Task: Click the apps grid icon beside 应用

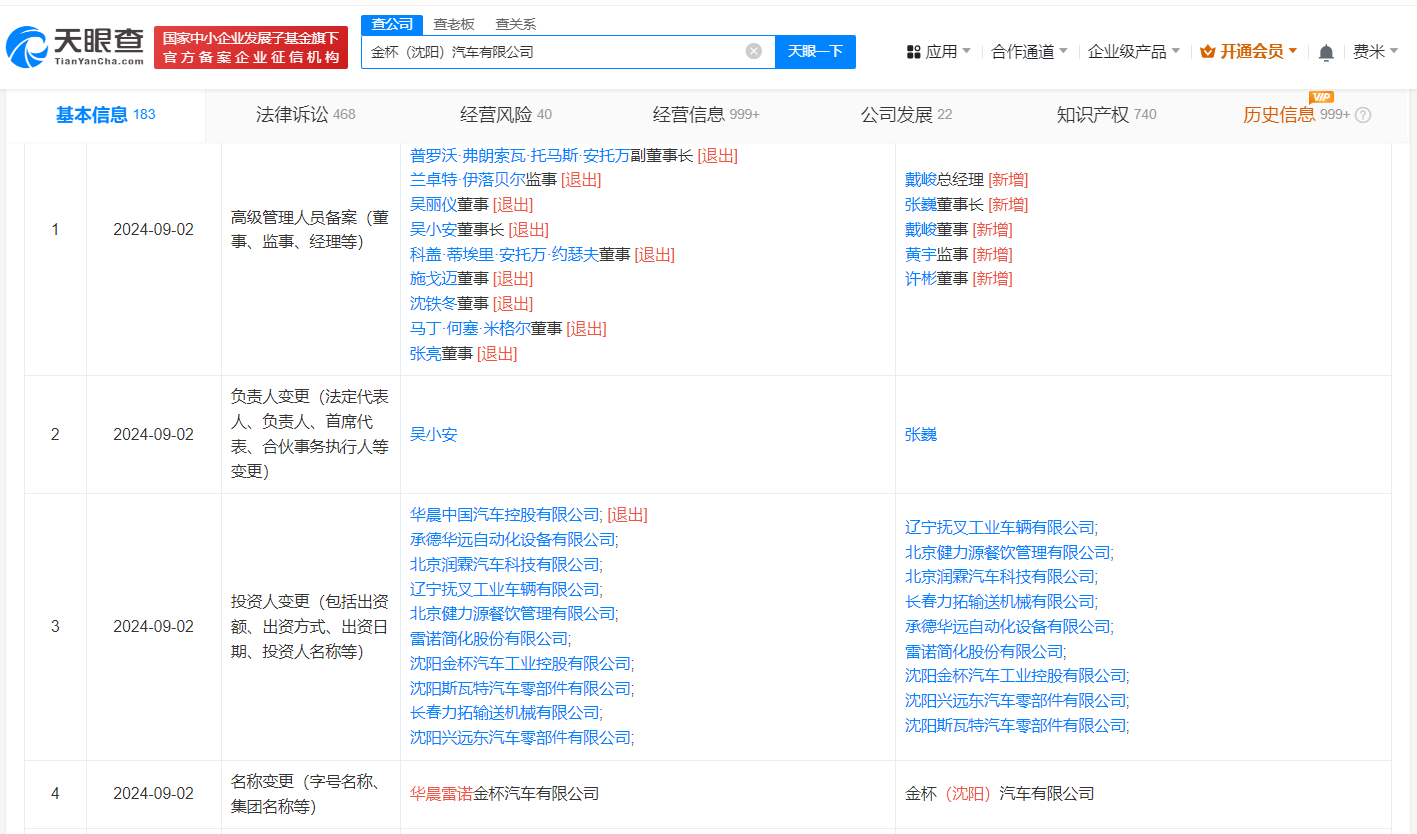Action: (x=913, y=50)
